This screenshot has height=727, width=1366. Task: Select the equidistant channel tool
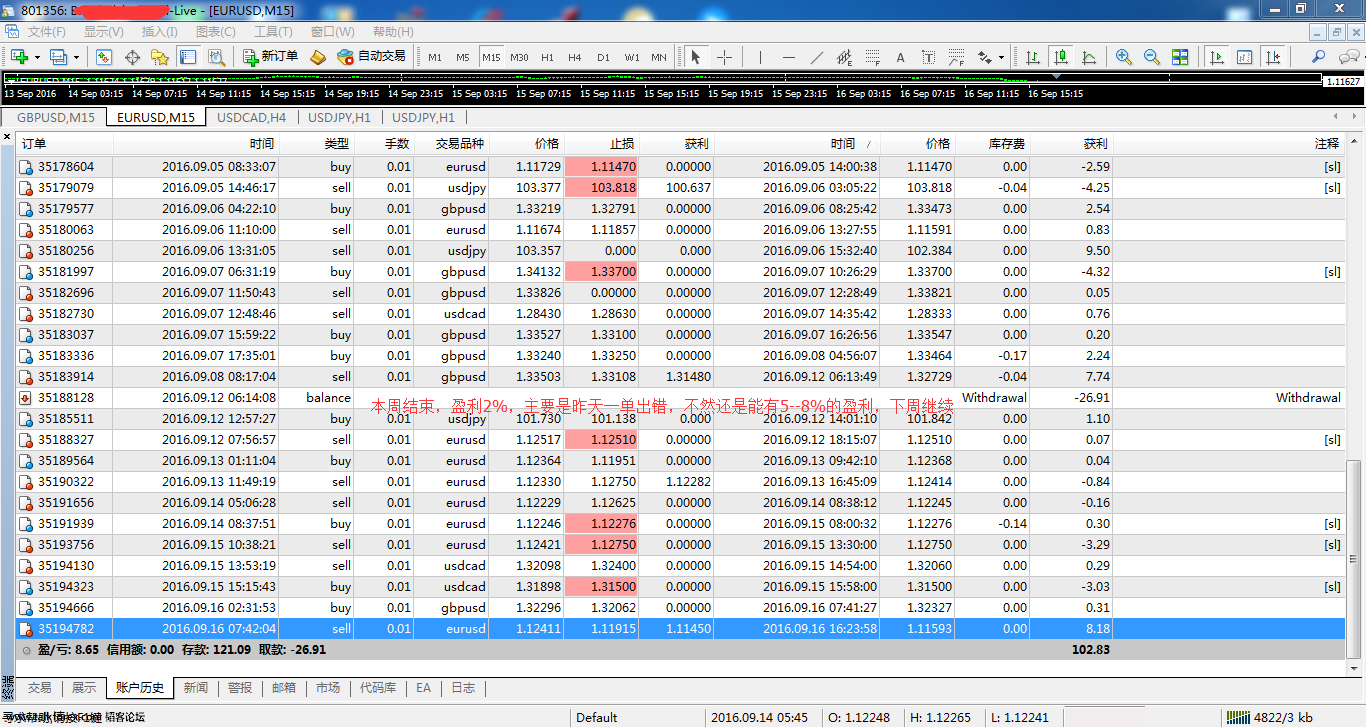pos(844,57)
